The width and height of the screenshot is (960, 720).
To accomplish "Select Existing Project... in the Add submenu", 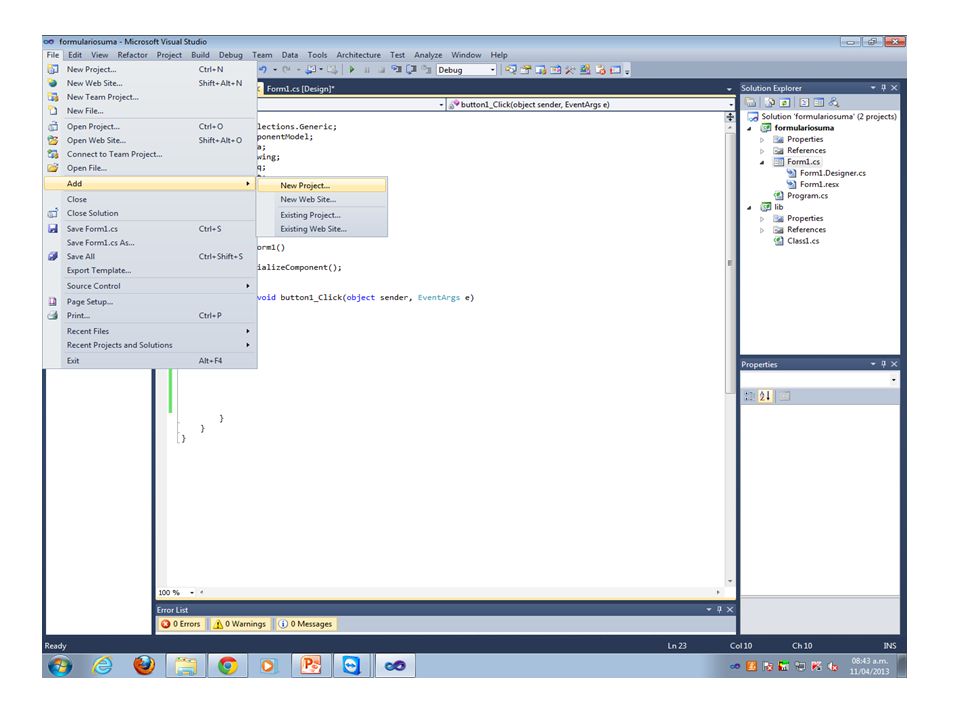I will [x=322, y=215].
